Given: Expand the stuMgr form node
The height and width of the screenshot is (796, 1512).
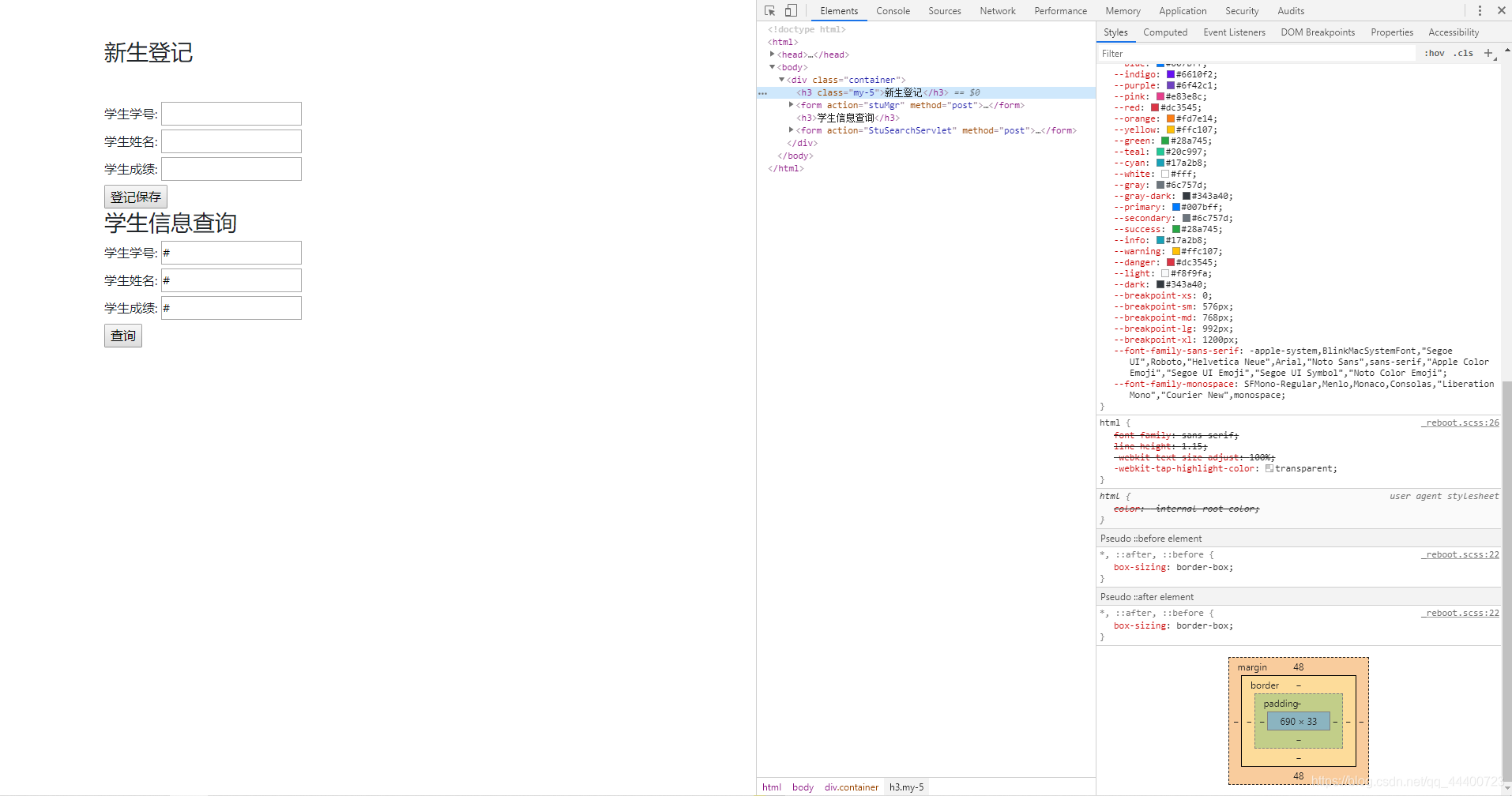Looking at the screenshot, I should tap(792, 105).
